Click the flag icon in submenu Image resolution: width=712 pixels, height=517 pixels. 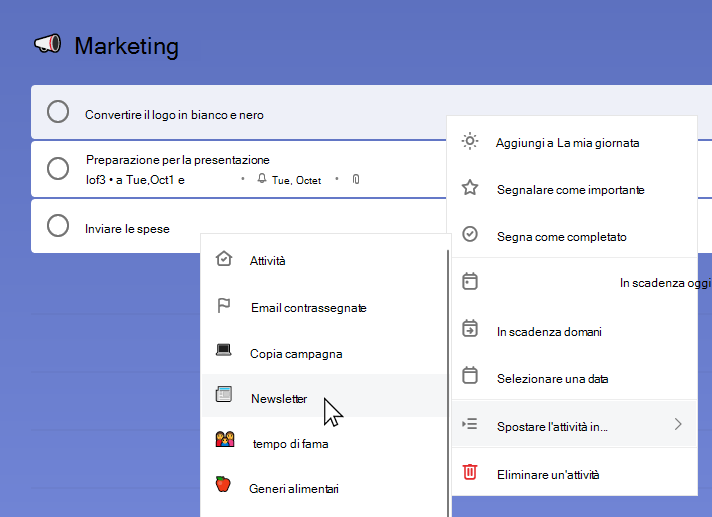(224, 305)
